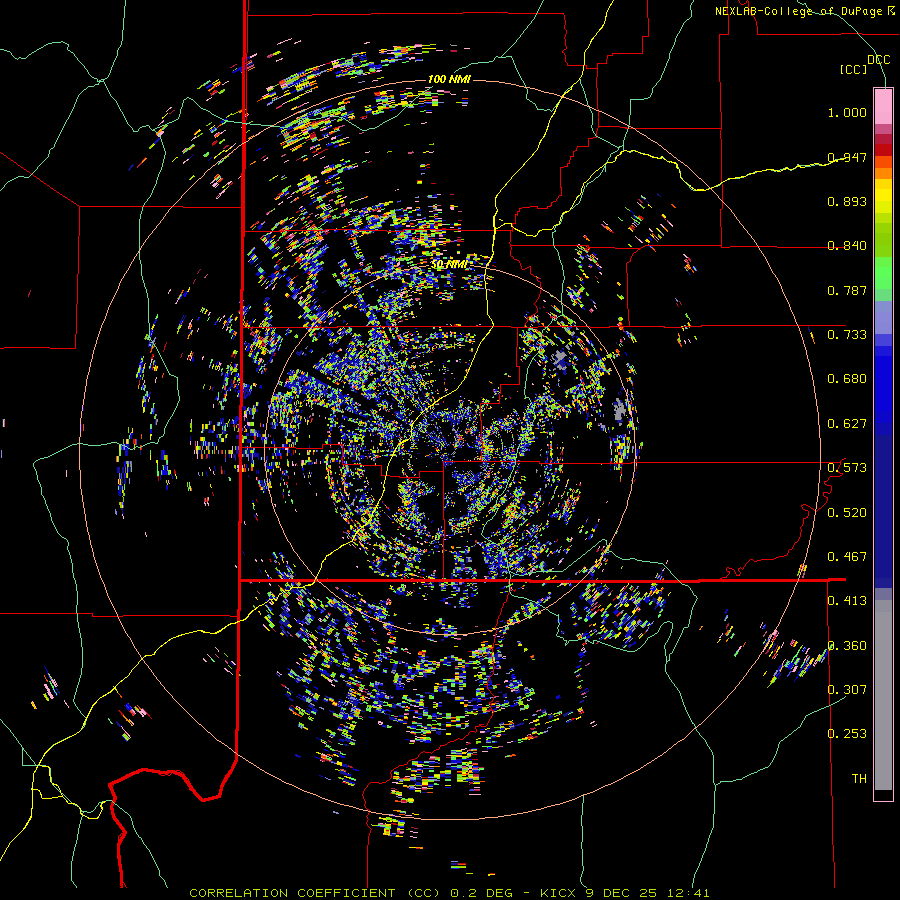Click the 0.360 legend value
900x900 pixels.
847,646
